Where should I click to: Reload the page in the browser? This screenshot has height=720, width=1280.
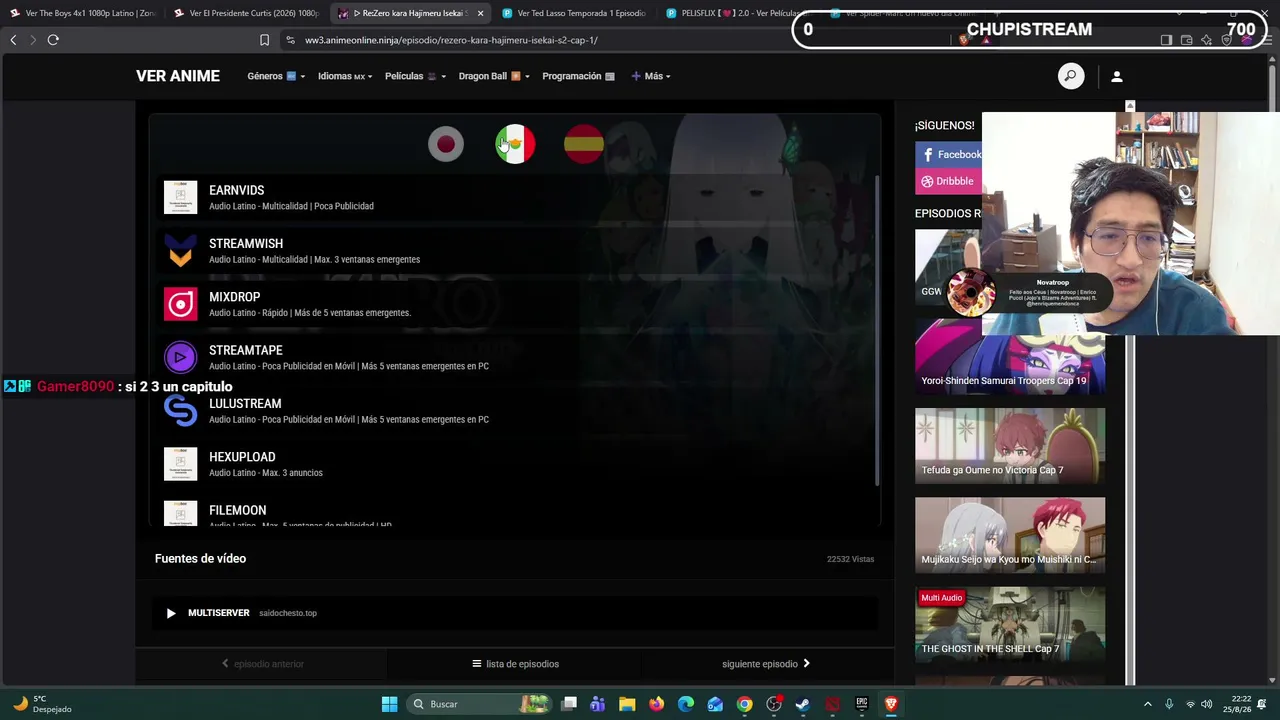[53, 40]
